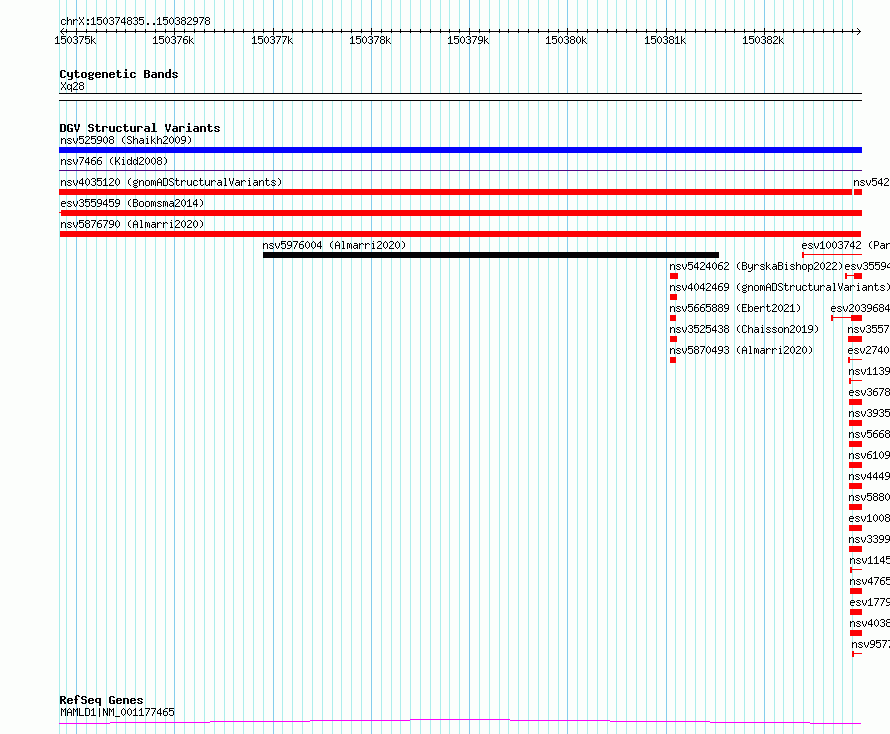Click the nsv3399 variant label
The width and height of the screenshot is (890, 734).
click(869, 539)
